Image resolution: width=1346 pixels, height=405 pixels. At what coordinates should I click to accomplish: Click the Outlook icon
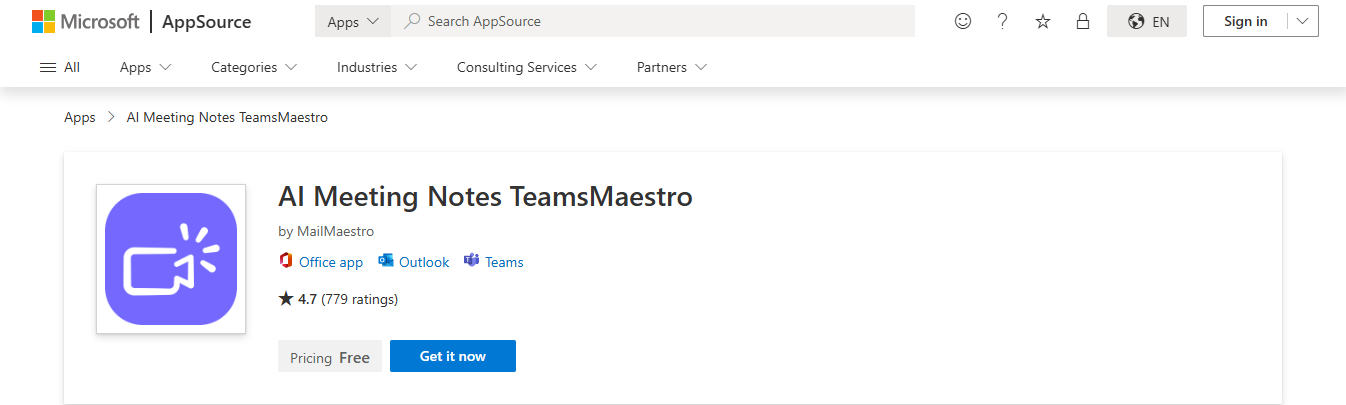[386, 261]
